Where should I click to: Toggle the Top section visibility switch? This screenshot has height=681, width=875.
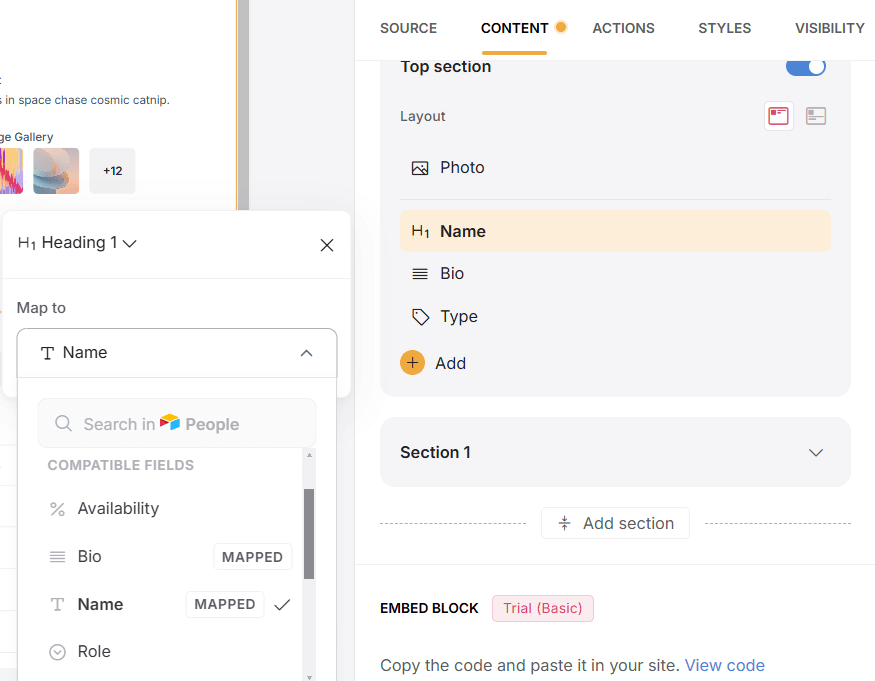(x=806, y=66)
